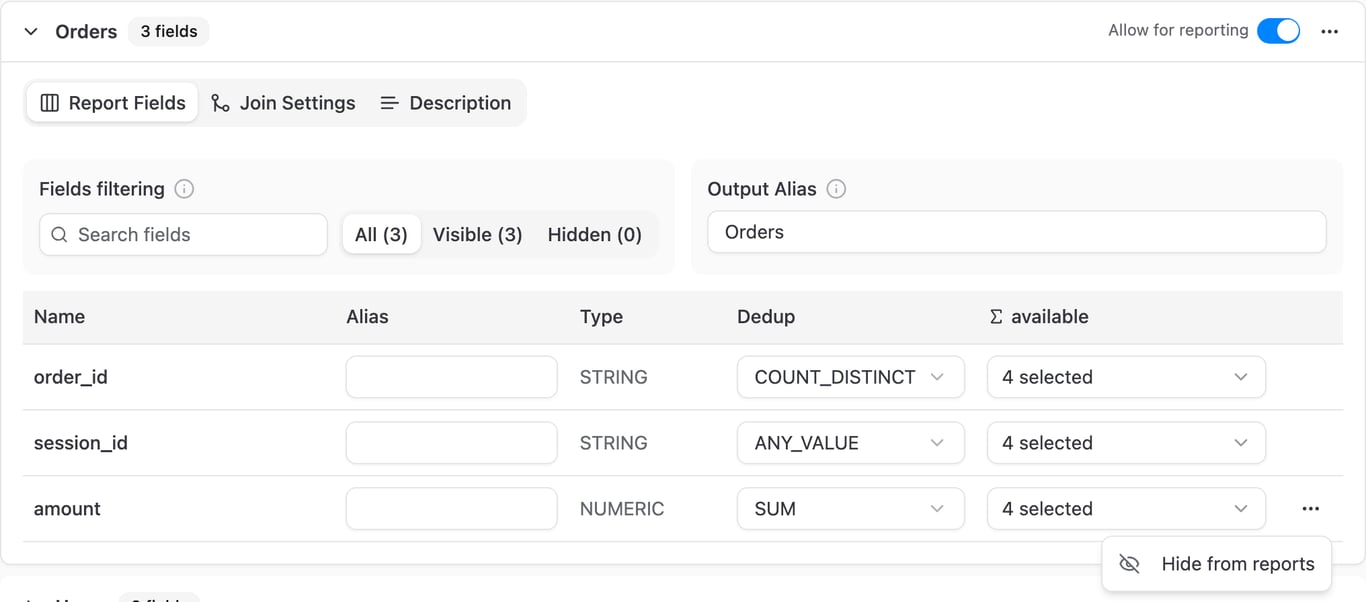Viewport: 1366px width, 602px height.
Task: Click the Alias column header
Action: tap(367, 317)
